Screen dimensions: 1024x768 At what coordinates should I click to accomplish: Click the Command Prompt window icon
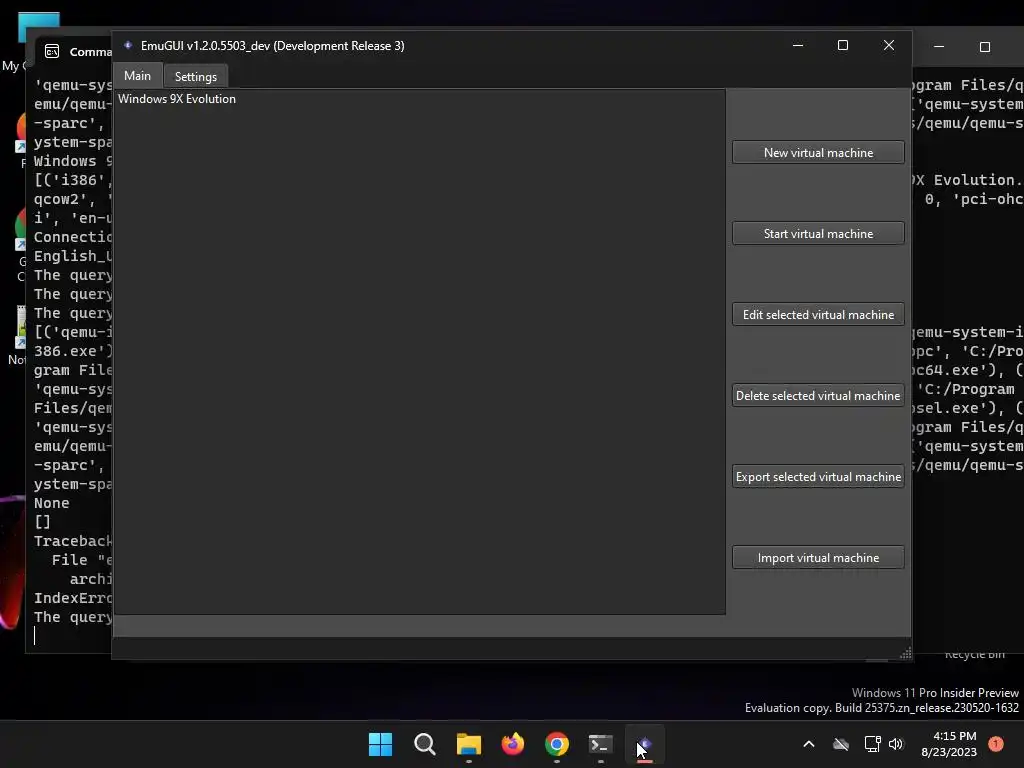click(x=52, y=51)
